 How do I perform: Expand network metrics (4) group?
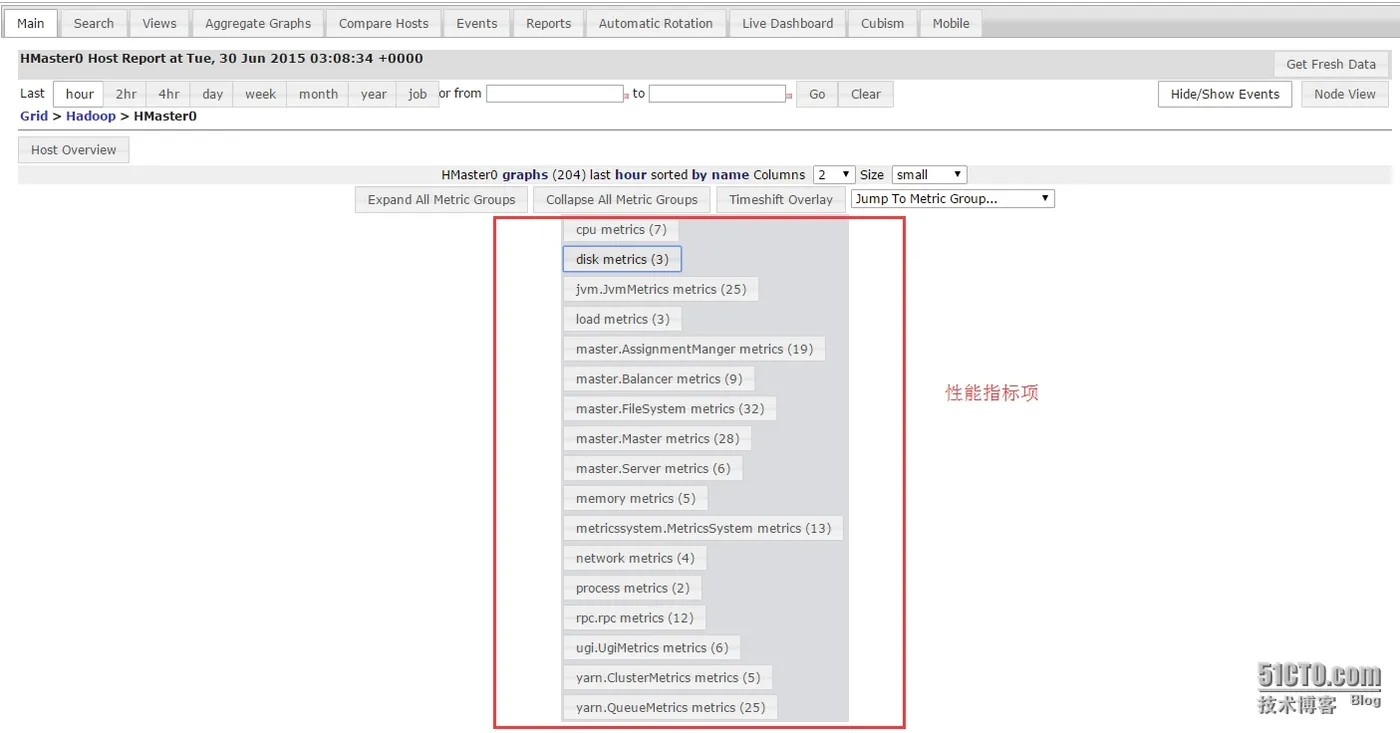635,558
